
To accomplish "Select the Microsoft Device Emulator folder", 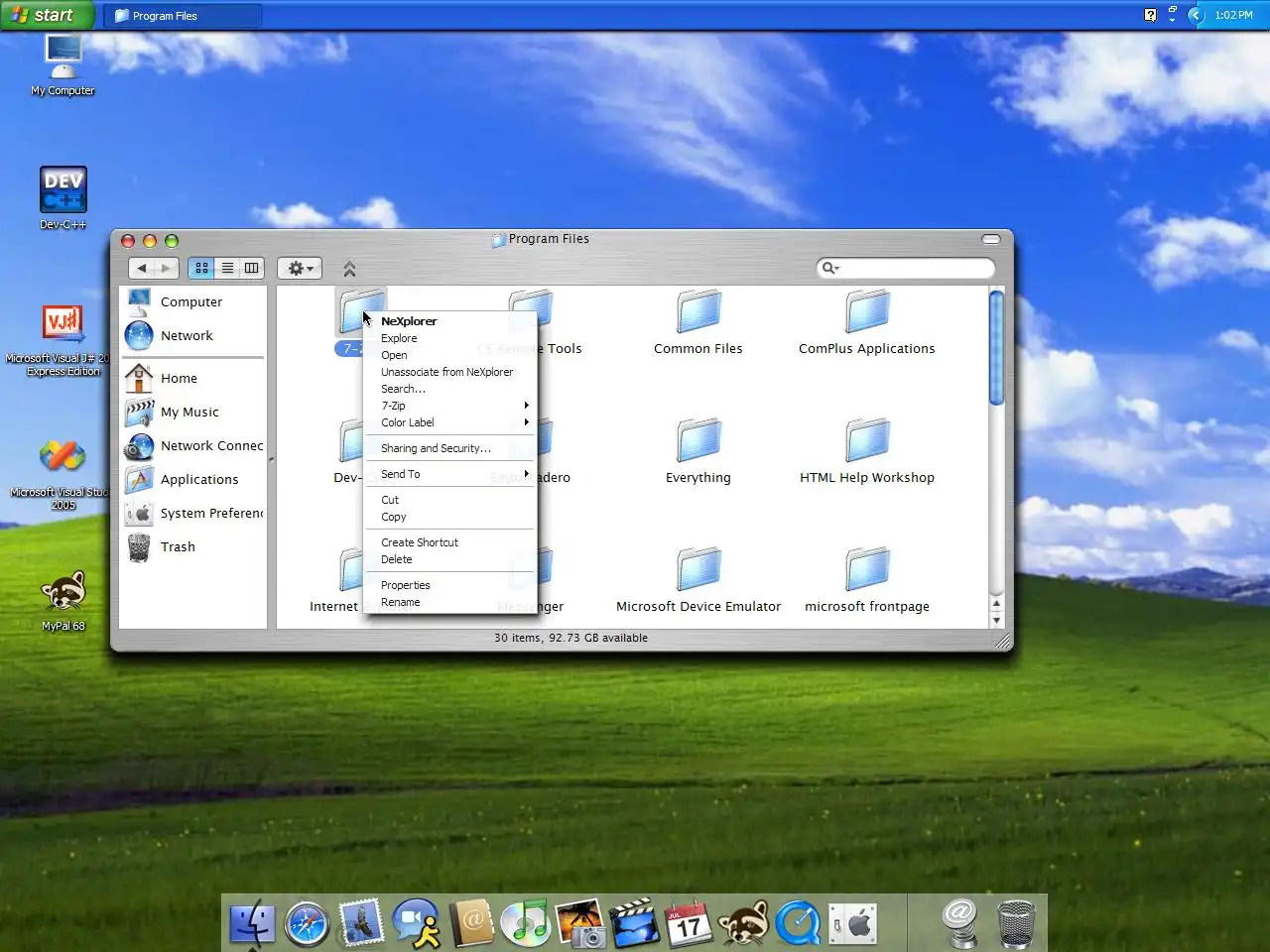I will tap(698, 581).
